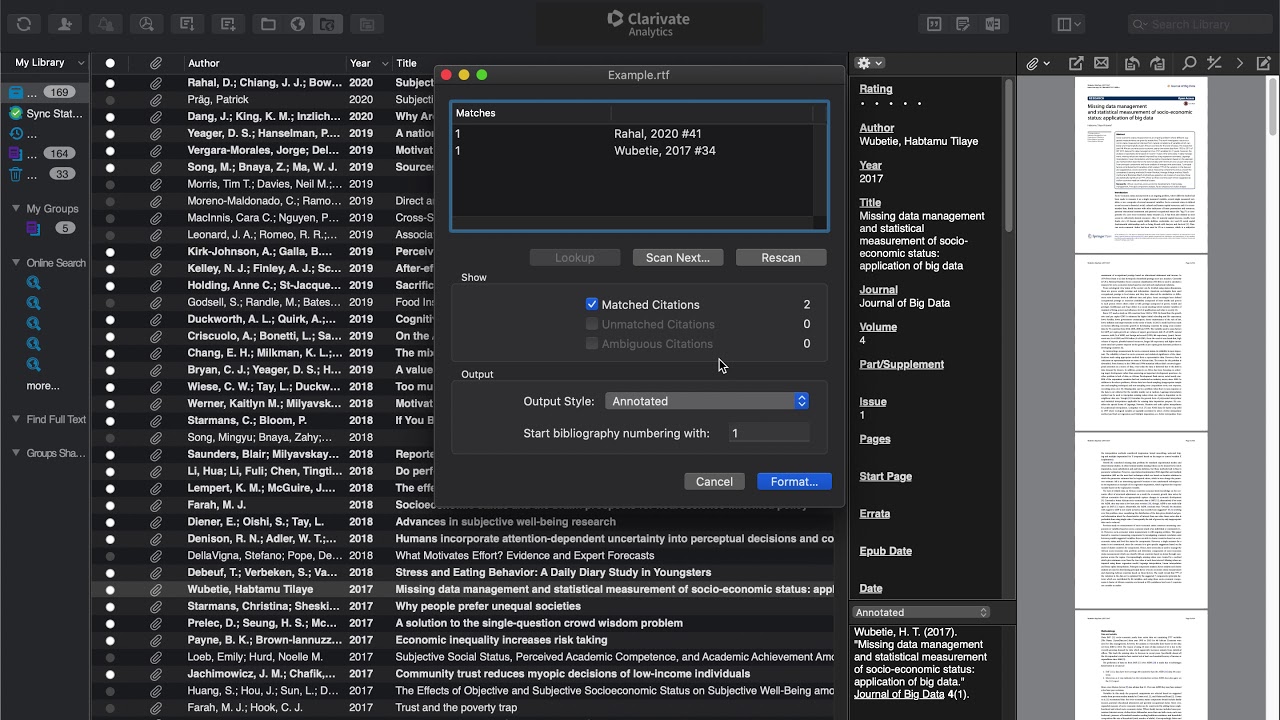Open the layout options dropdown
1280x720 pixels.
coord(1071,24)
